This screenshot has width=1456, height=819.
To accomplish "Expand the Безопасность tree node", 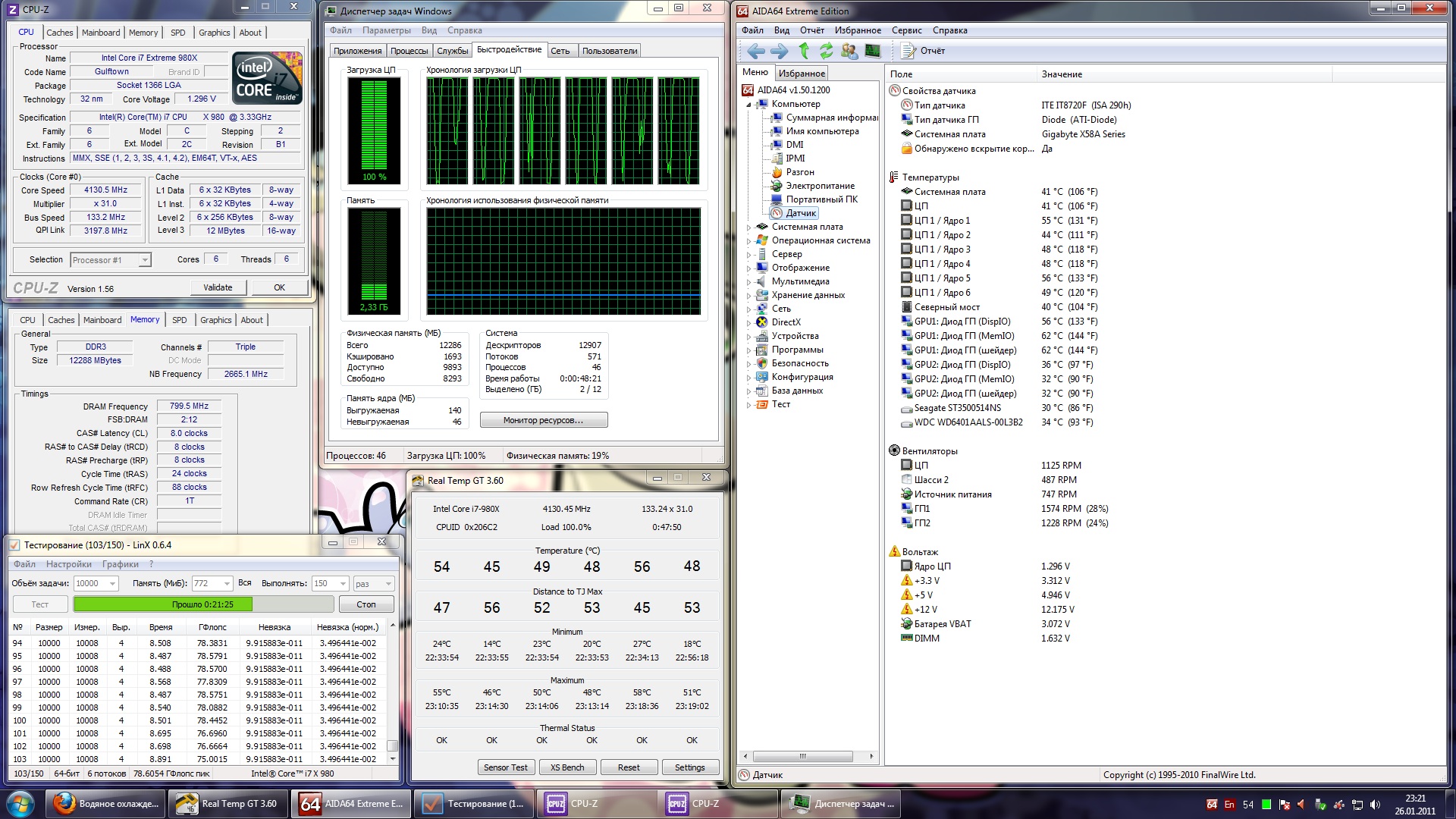I will click(x=748, y=364).
